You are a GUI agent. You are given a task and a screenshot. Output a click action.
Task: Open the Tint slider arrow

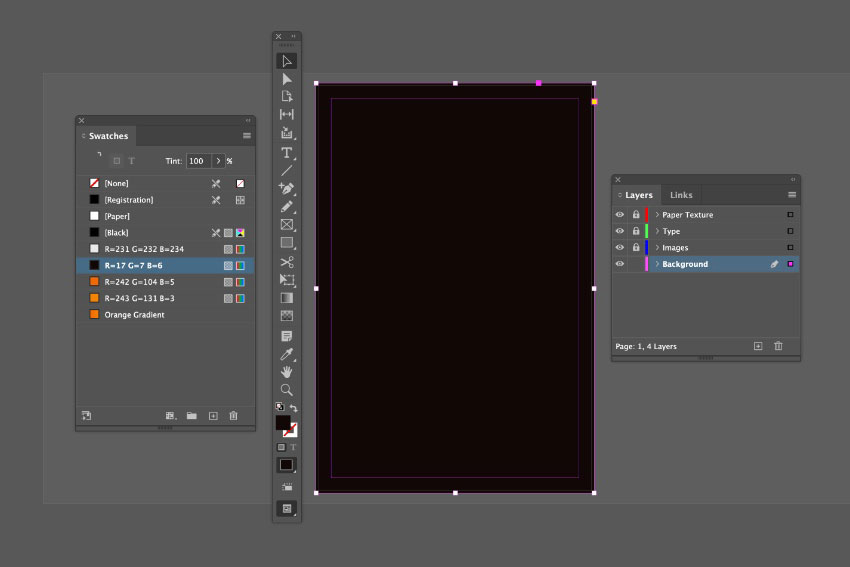tap(218, 161)
